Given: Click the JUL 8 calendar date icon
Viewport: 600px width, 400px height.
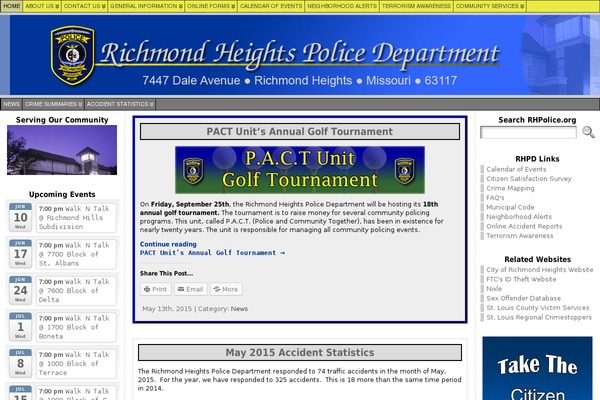Looking at the screenshot, I should [x=20, y=363].
